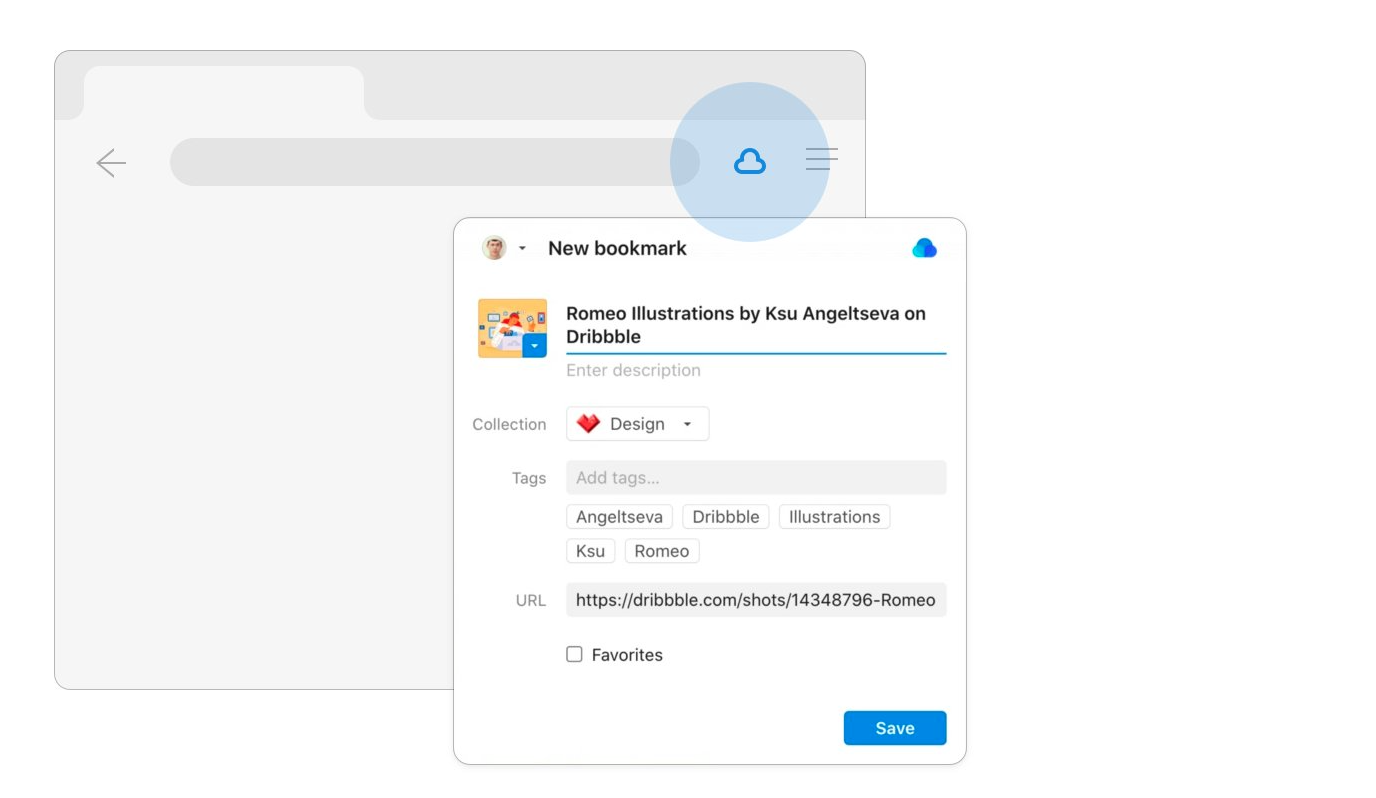Select the browser tab at the top
Image resolution: width=1376 pixels, height=798 pixels.
coord(224,93)
